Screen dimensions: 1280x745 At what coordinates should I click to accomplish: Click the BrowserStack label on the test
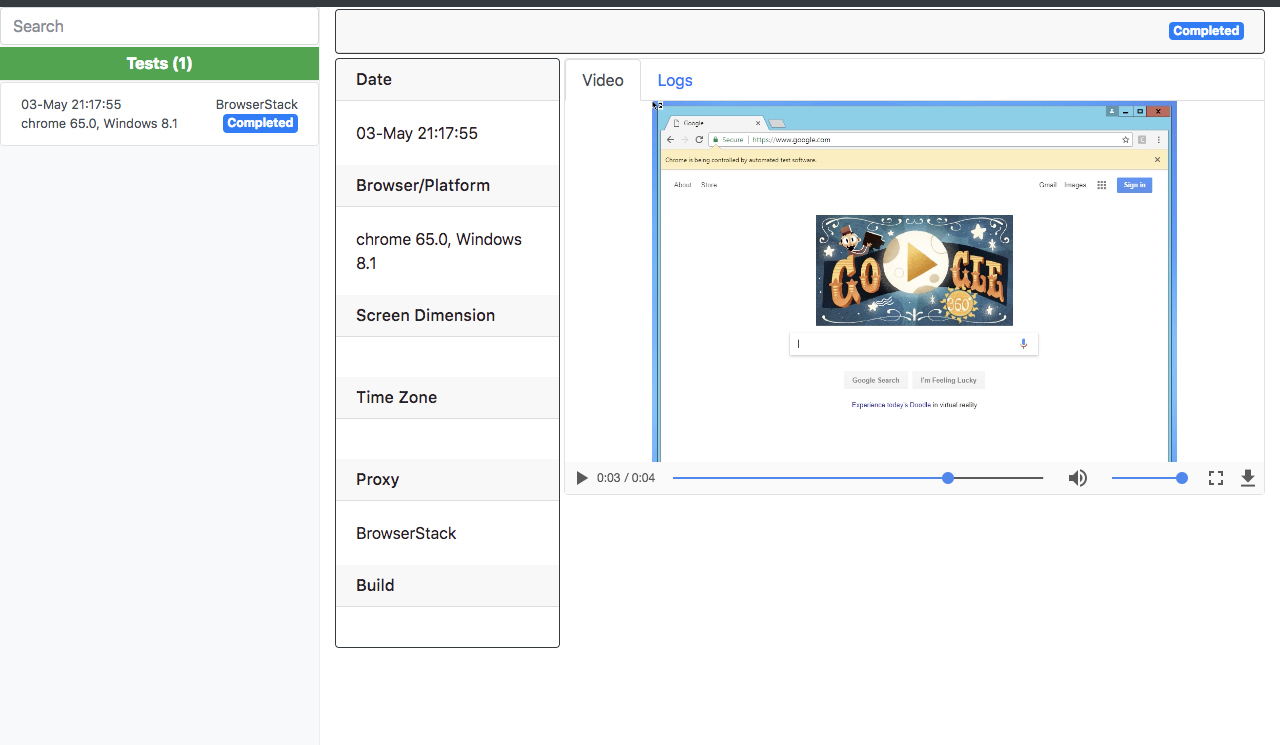click(257, 104)
